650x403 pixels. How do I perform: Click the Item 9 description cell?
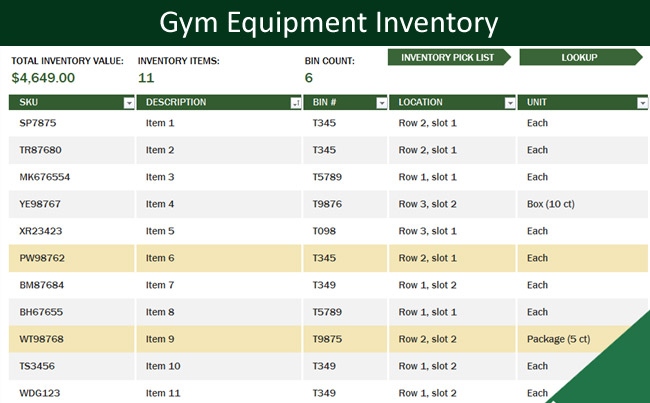(x=160, y=339)
